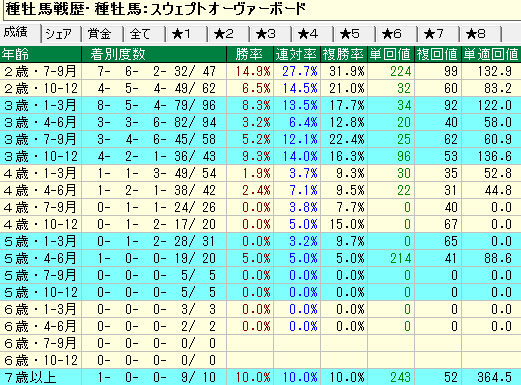Select the ★2 tab
Image resolution: width=521 pixels, height=385 pixels.
coord(228,34)
